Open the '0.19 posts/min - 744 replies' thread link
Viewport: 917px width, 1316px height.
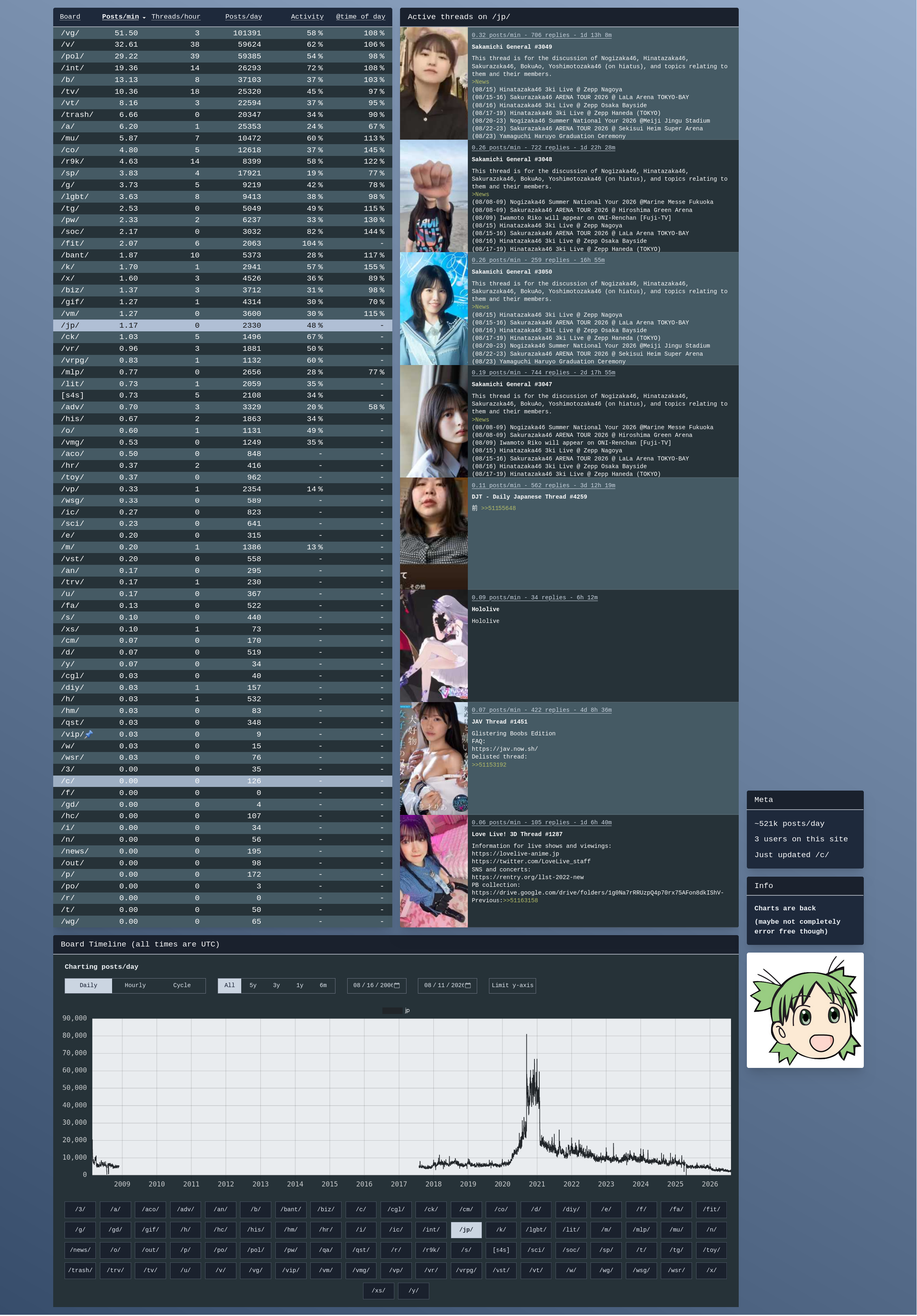click(543, 373)
